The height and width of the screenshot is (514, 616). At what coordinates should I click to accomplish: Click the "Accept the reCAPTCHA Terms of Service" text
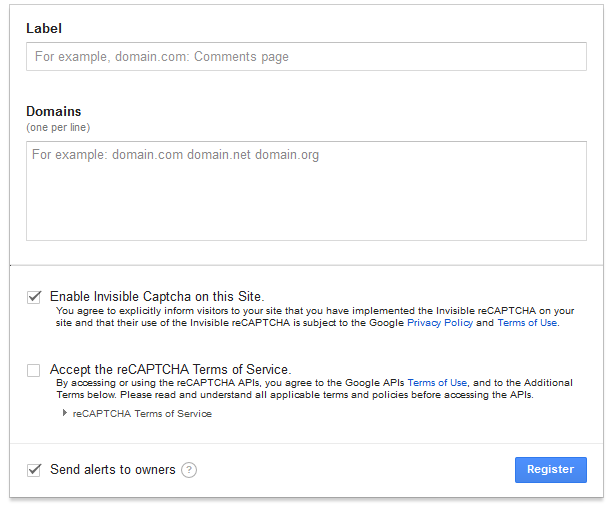click(x=170, y=369)
